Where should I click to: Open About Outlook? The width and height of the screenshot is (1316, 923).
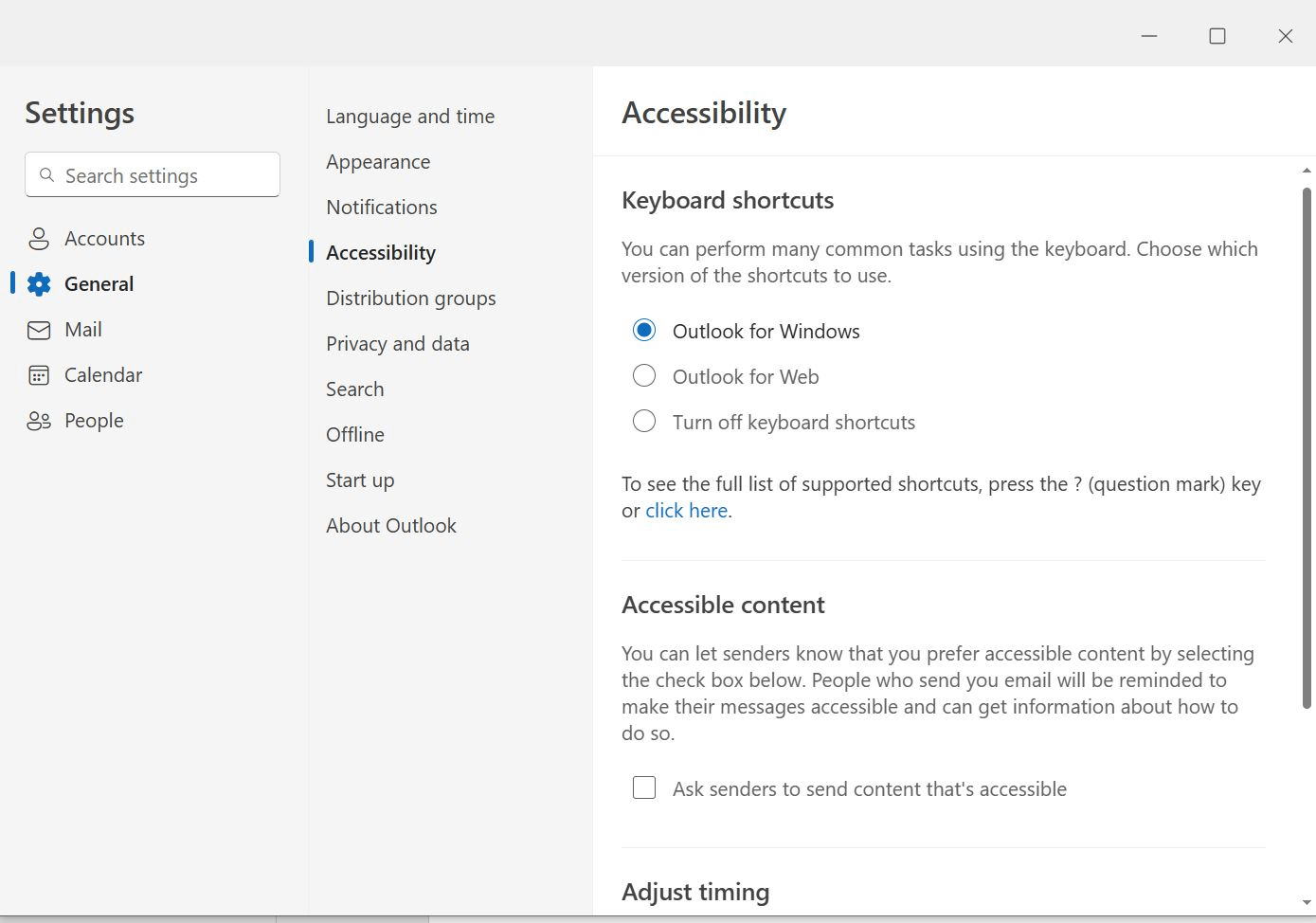point(390,525)
